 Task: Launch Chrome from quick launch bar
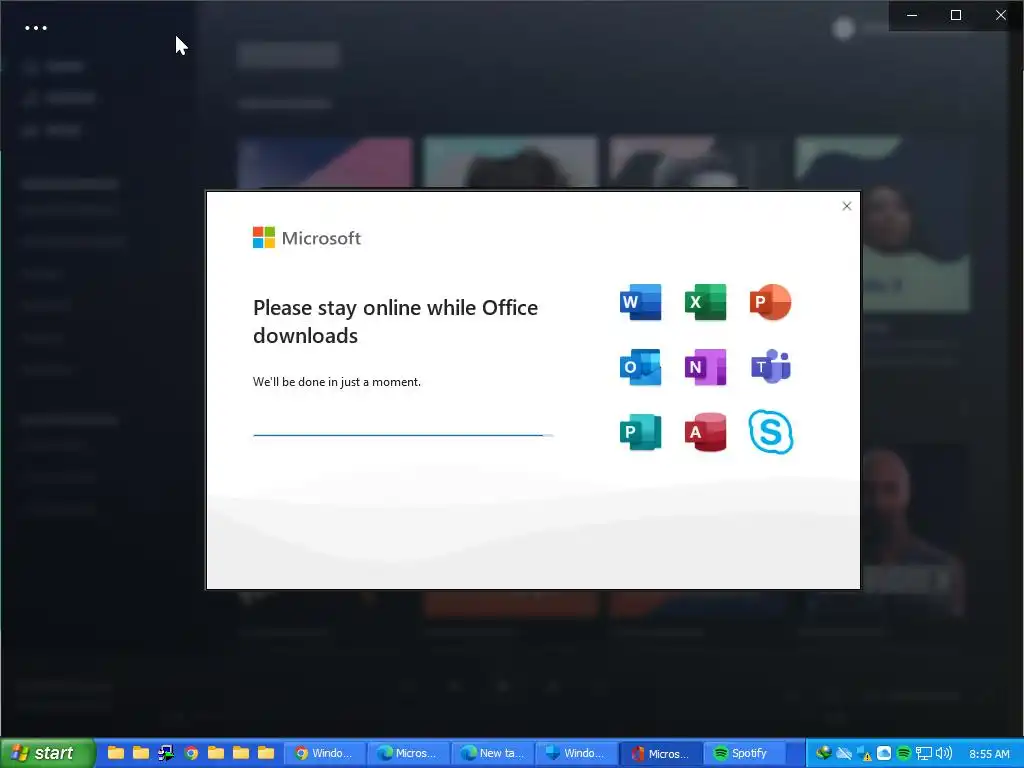[191, 753]
